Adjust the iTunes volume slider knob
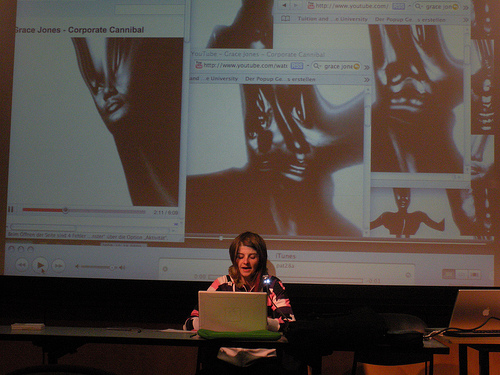 [x=112, y=267]
